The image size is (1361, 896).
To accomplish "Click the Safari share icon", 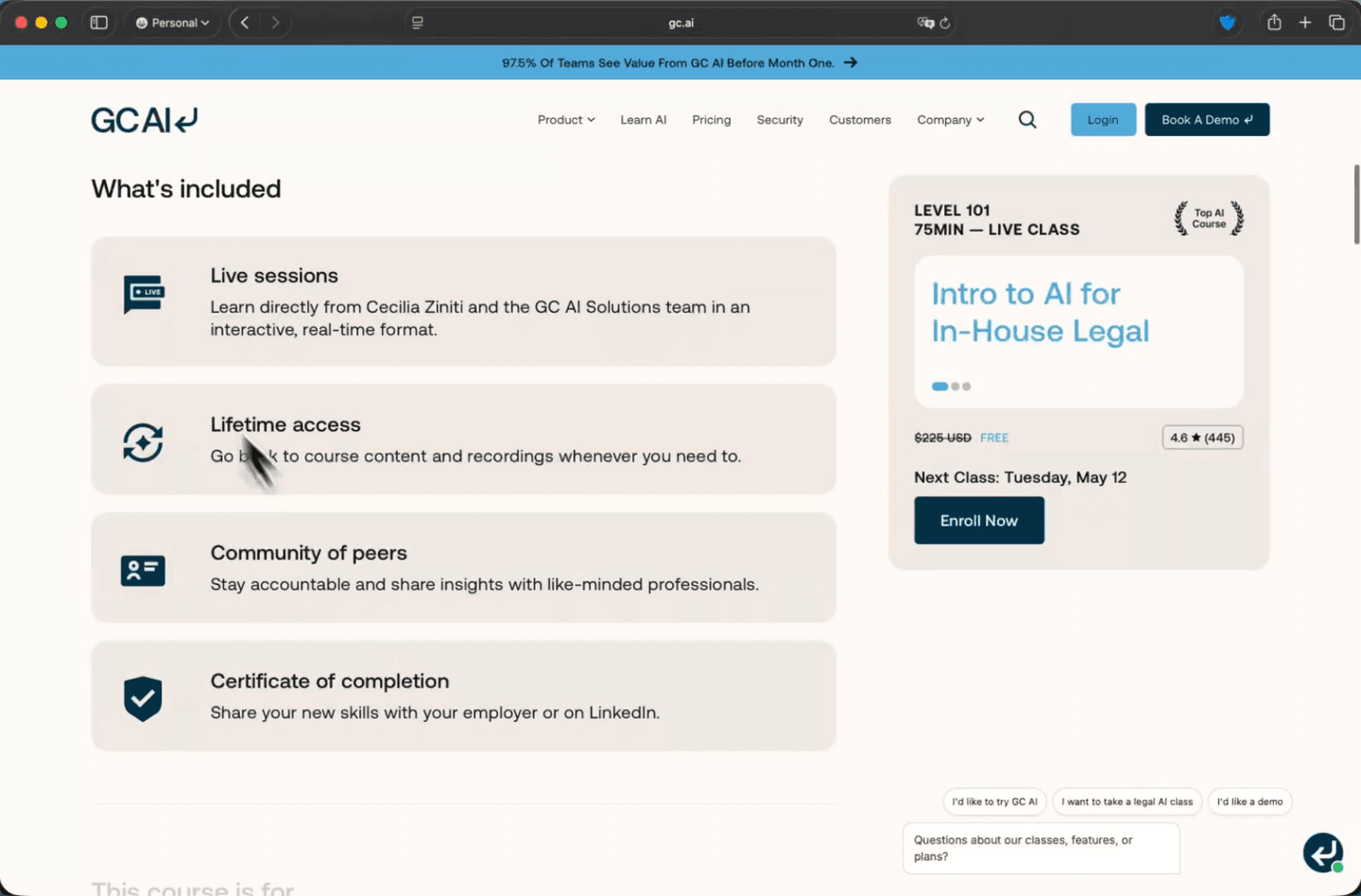I will click(x=1274, y=22).
